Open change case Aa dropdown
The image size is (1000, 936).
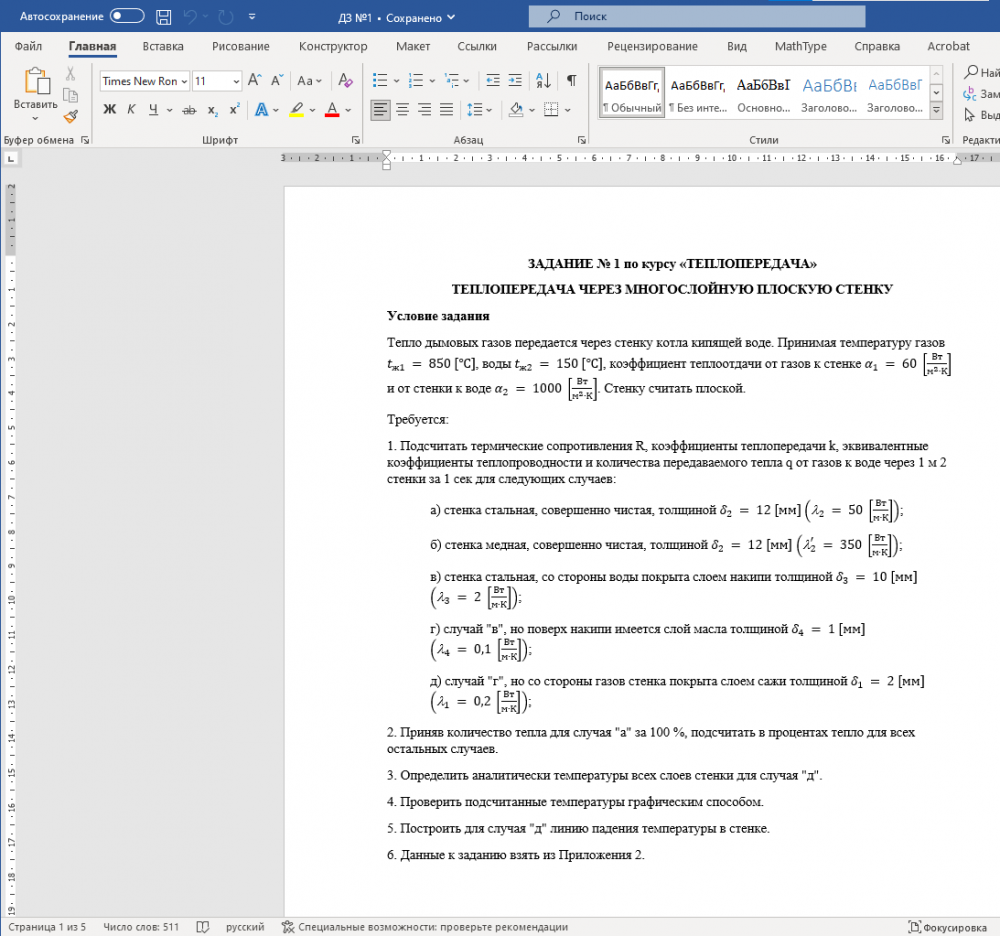coord(309,81)
